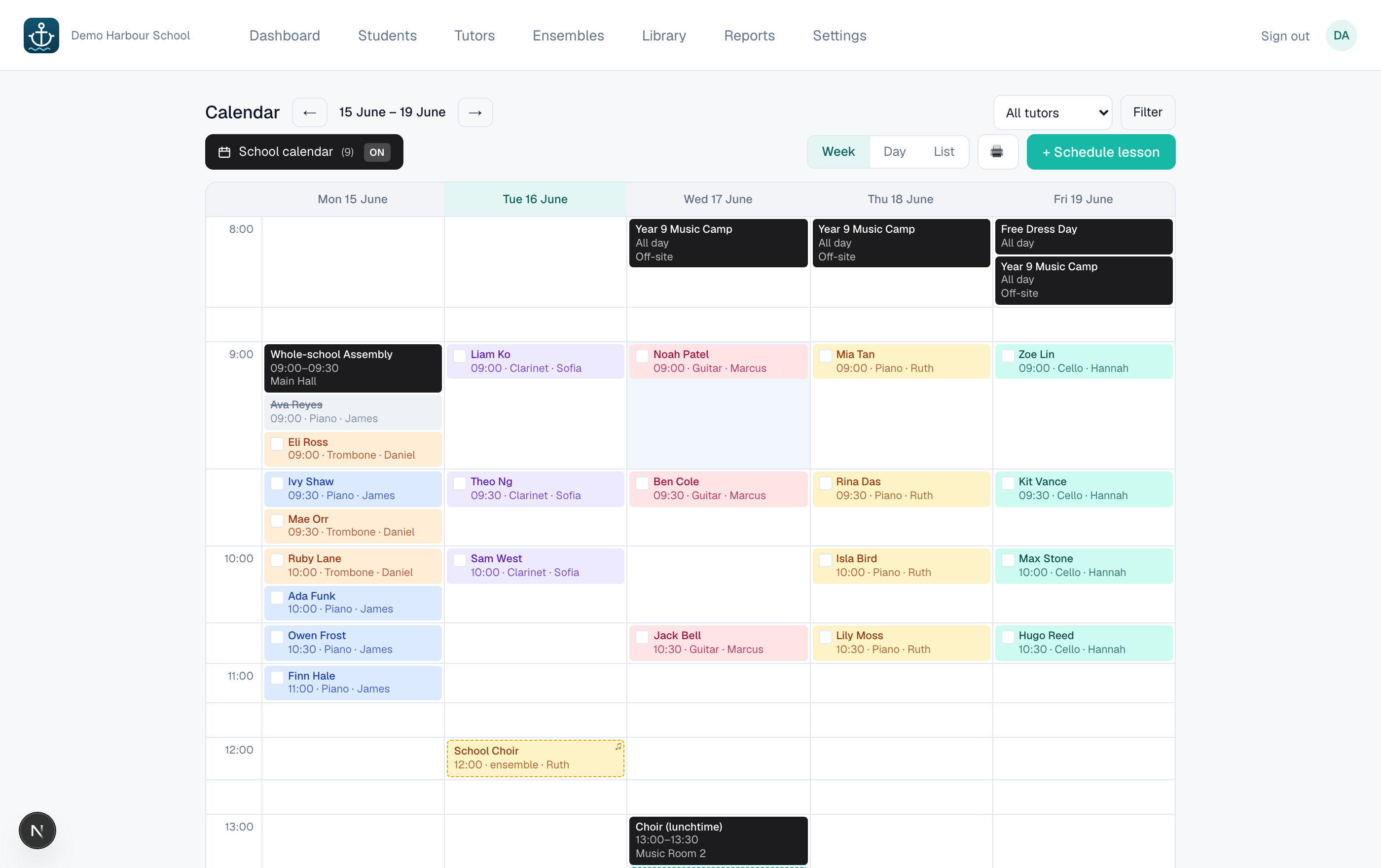Open Ada Funk piano lesson
This screenshot has width=1381, height=868.
click(353, 603)
